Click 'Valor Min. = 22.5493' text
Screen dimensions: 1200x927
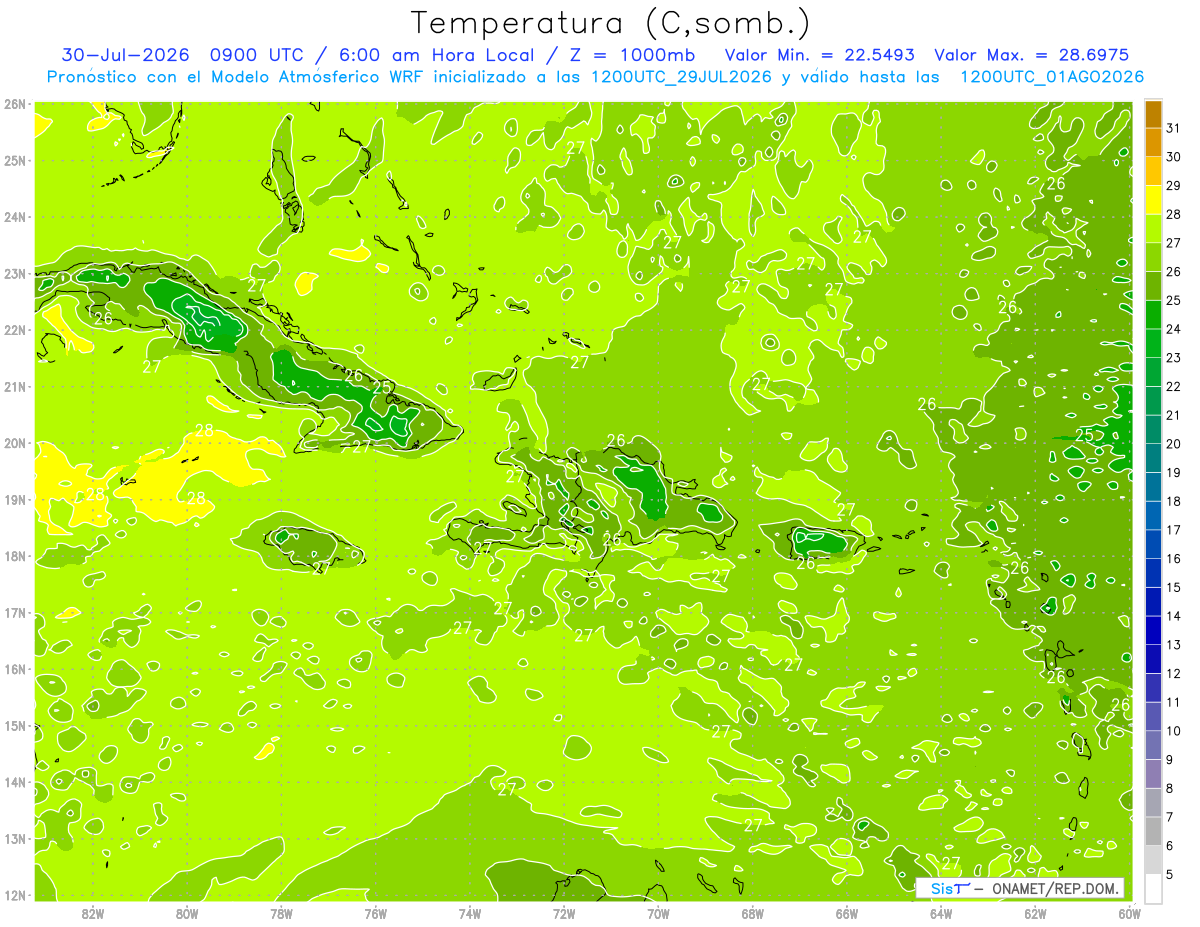coord(821,55)
